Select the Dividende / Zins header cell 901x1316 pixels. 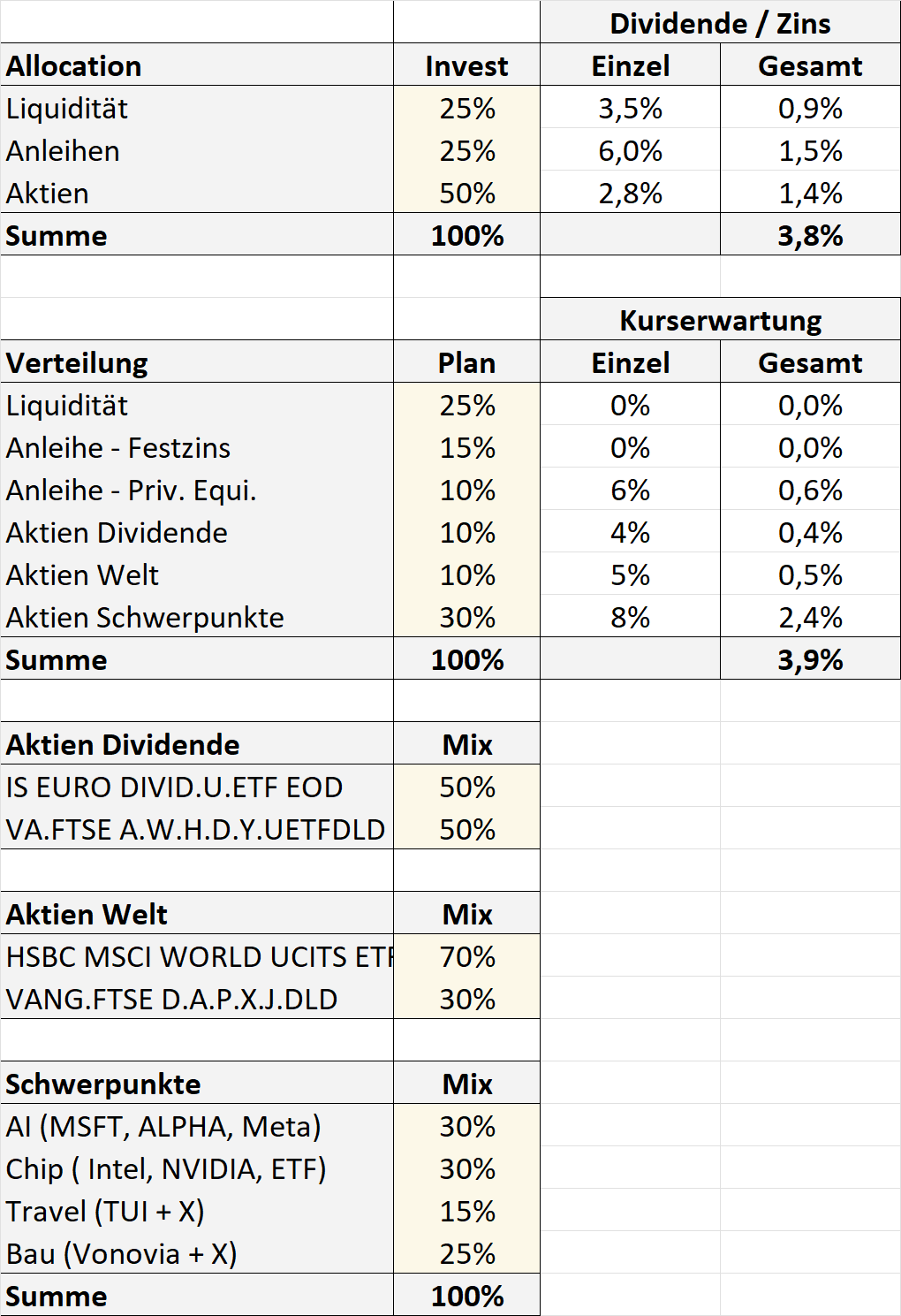pos(720,24)
